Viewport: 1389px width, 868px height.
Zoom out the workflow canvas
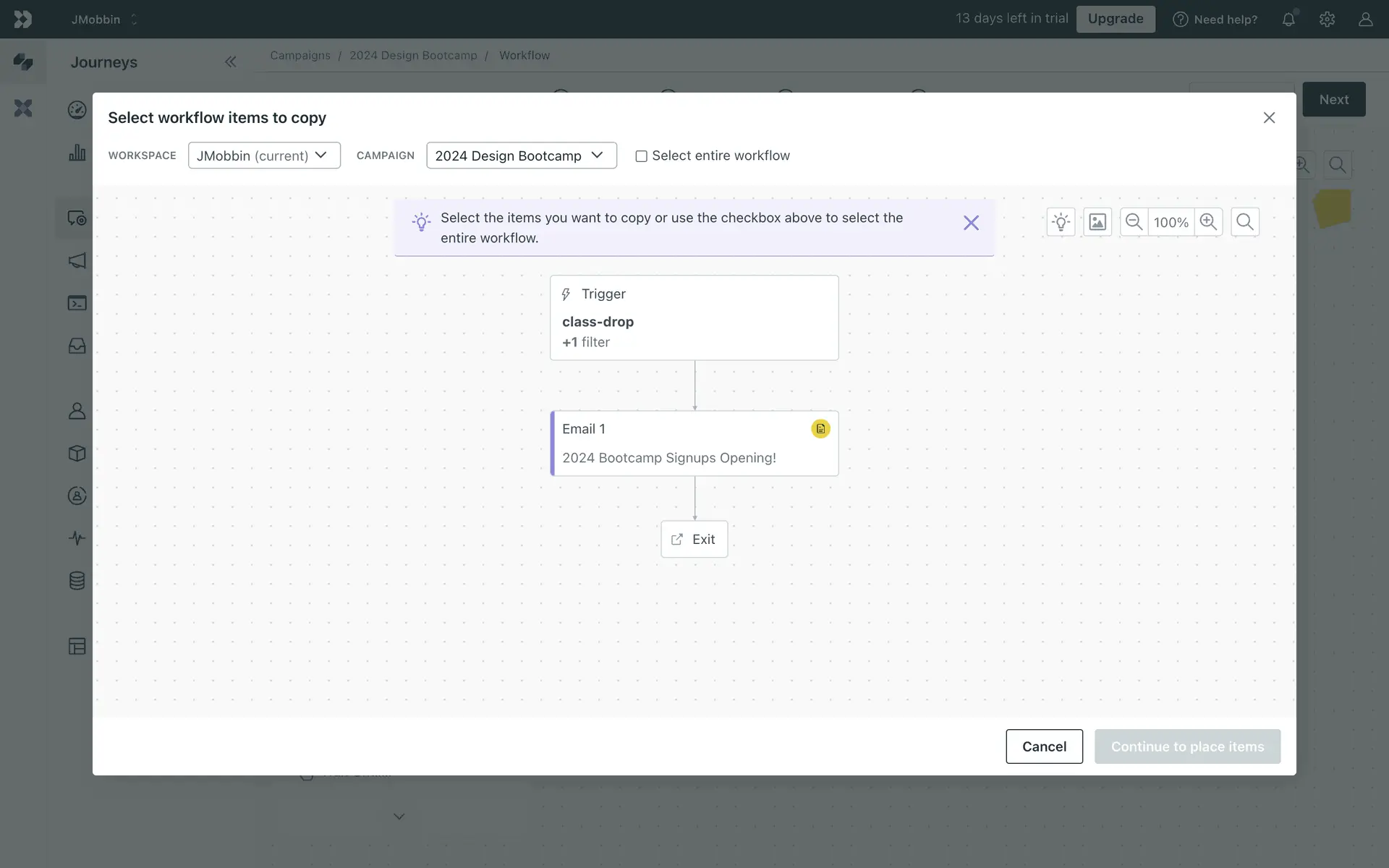(1134, 222)
